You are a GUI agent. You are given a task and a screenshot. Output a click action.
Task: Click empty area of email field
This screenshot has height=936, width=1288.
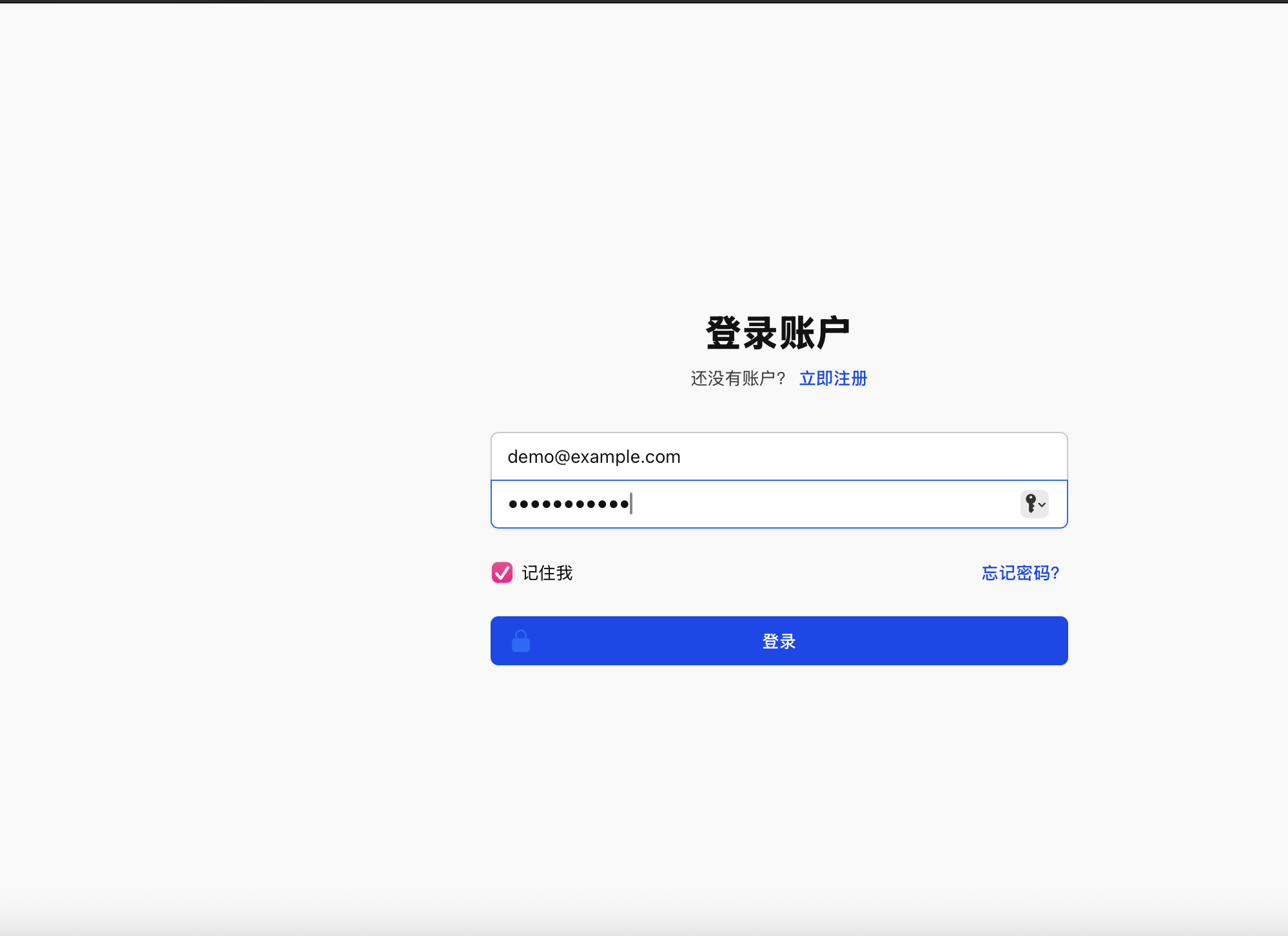coord(870,456)
